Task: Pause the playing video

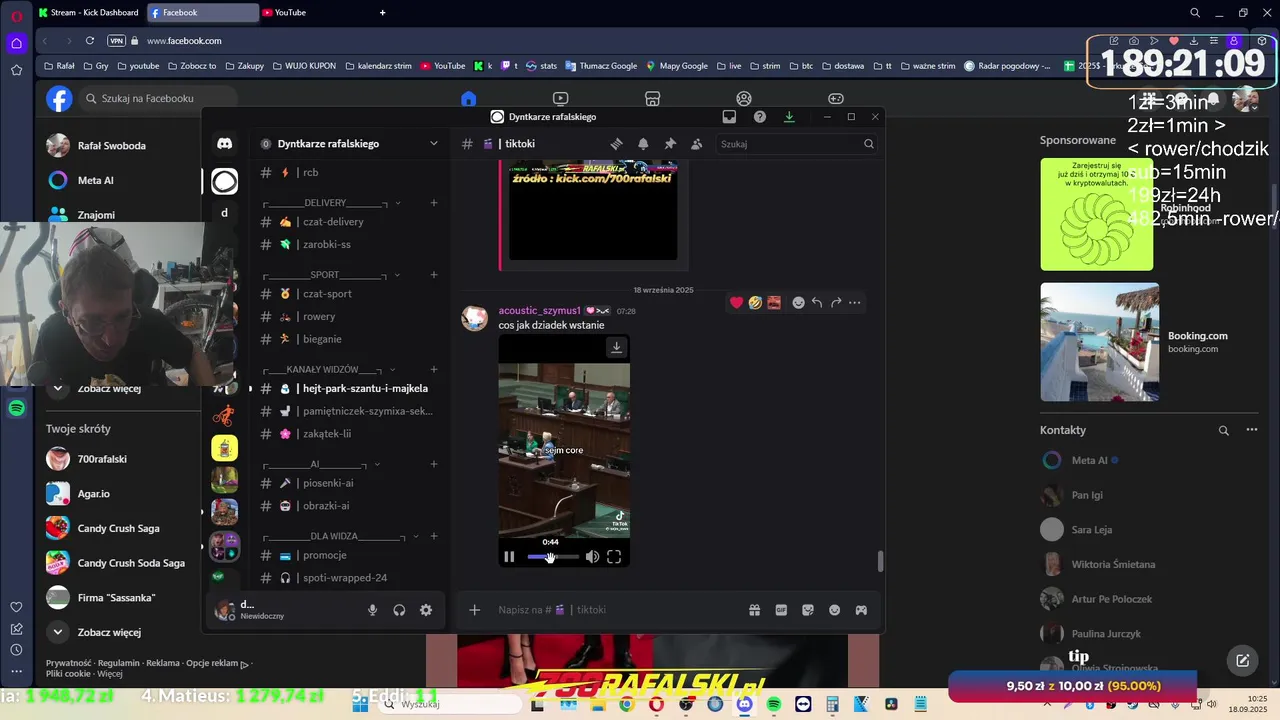Action: point(509,557)
